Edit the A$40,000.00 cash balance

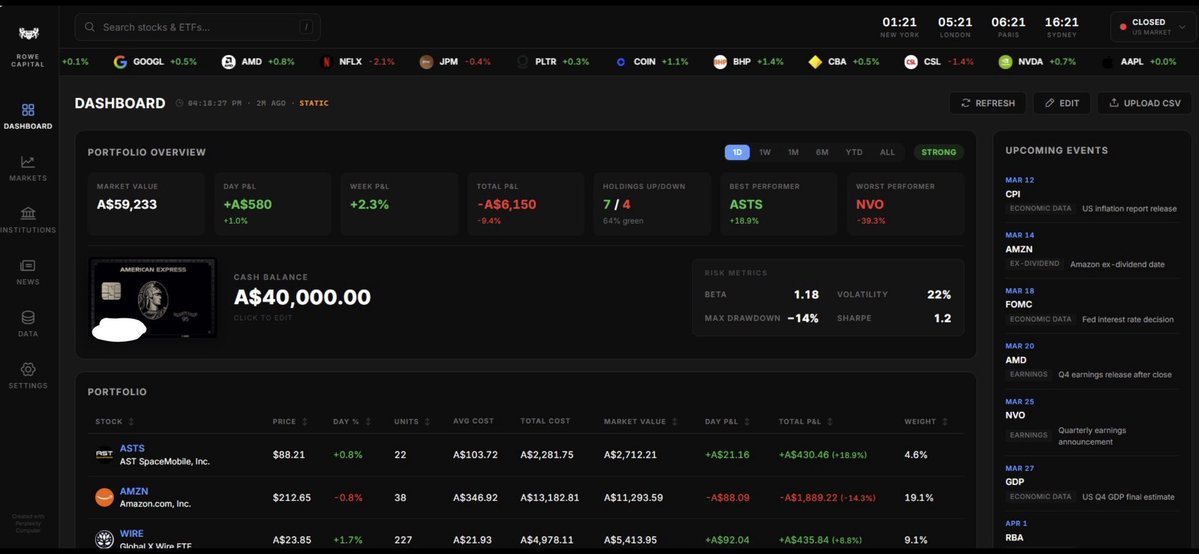pyautogui.click(x=302, y=297)
